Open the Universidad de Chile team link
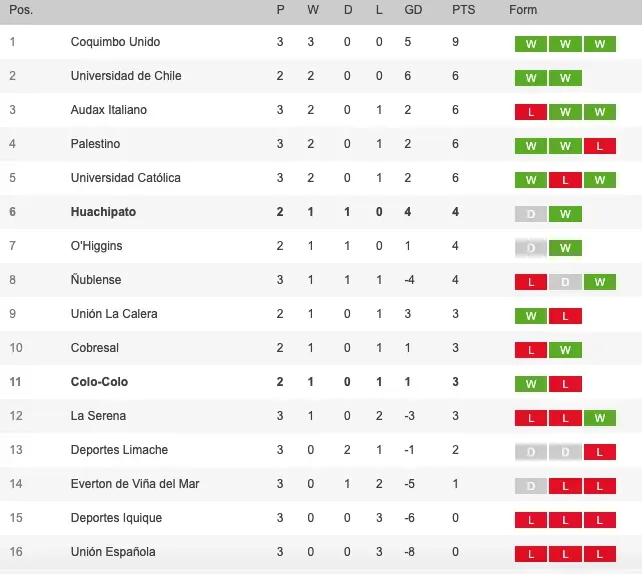 click(x=126, y=76)
